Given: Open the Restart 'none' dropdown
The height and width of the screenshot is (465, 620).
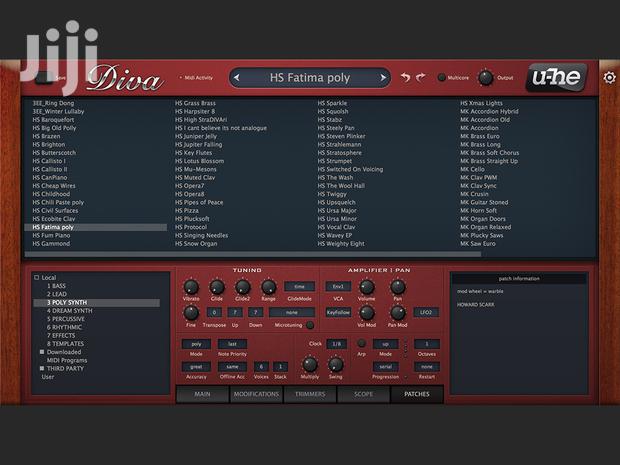Looking at the screenshot, I should 427,367.
